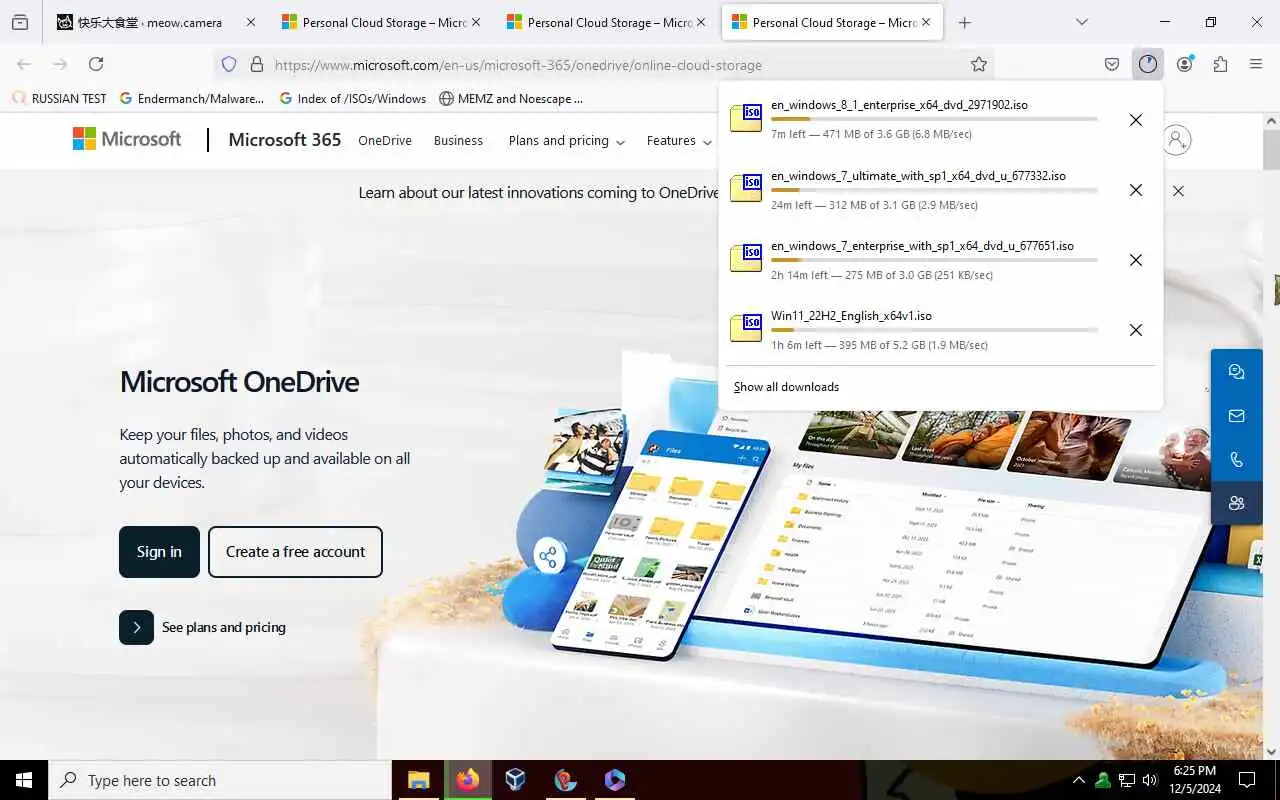Open Index of /ISOs/Windows bookmark
Viewport: 1280px width, 800px height.
pyautogui.click(x=353, y=99)
